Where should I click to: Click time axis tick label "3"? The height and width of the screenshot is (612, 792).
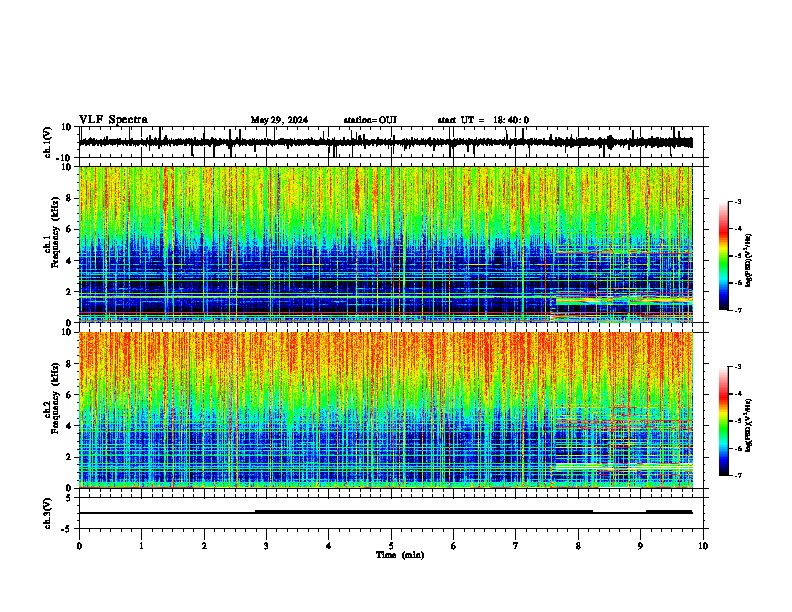tap(266, 546)
